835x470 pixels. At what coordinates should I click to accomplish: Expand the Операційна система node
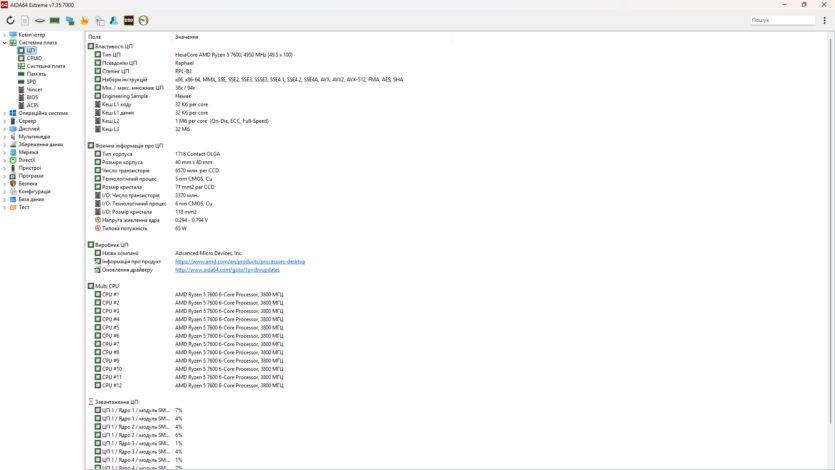(5, 113)
